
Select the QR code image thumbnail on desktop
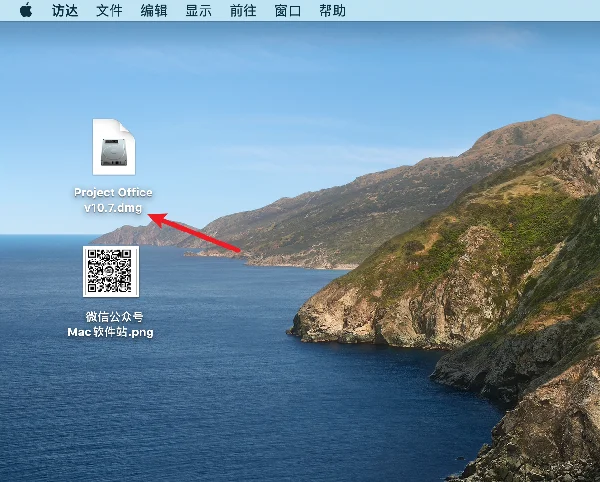coord(111,271)
